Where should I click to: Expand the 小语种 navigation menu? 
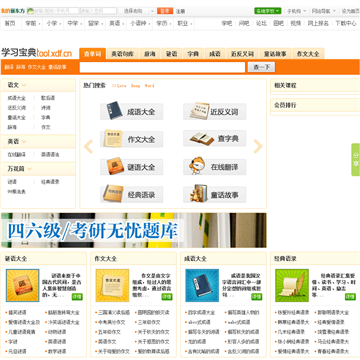[139, 24]
